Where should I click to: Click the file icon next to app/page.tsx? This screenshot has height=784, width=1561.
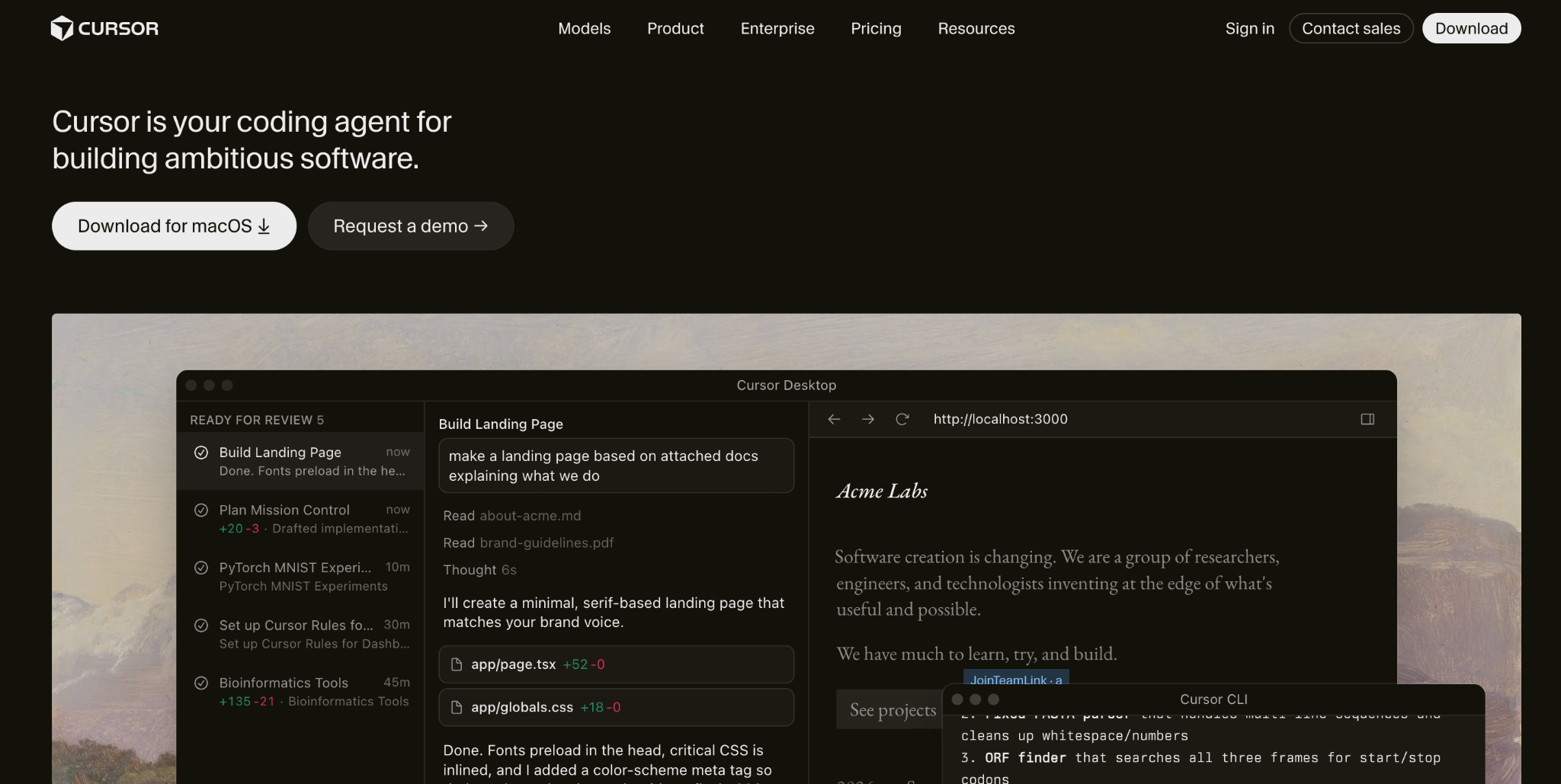click(457, 664)
